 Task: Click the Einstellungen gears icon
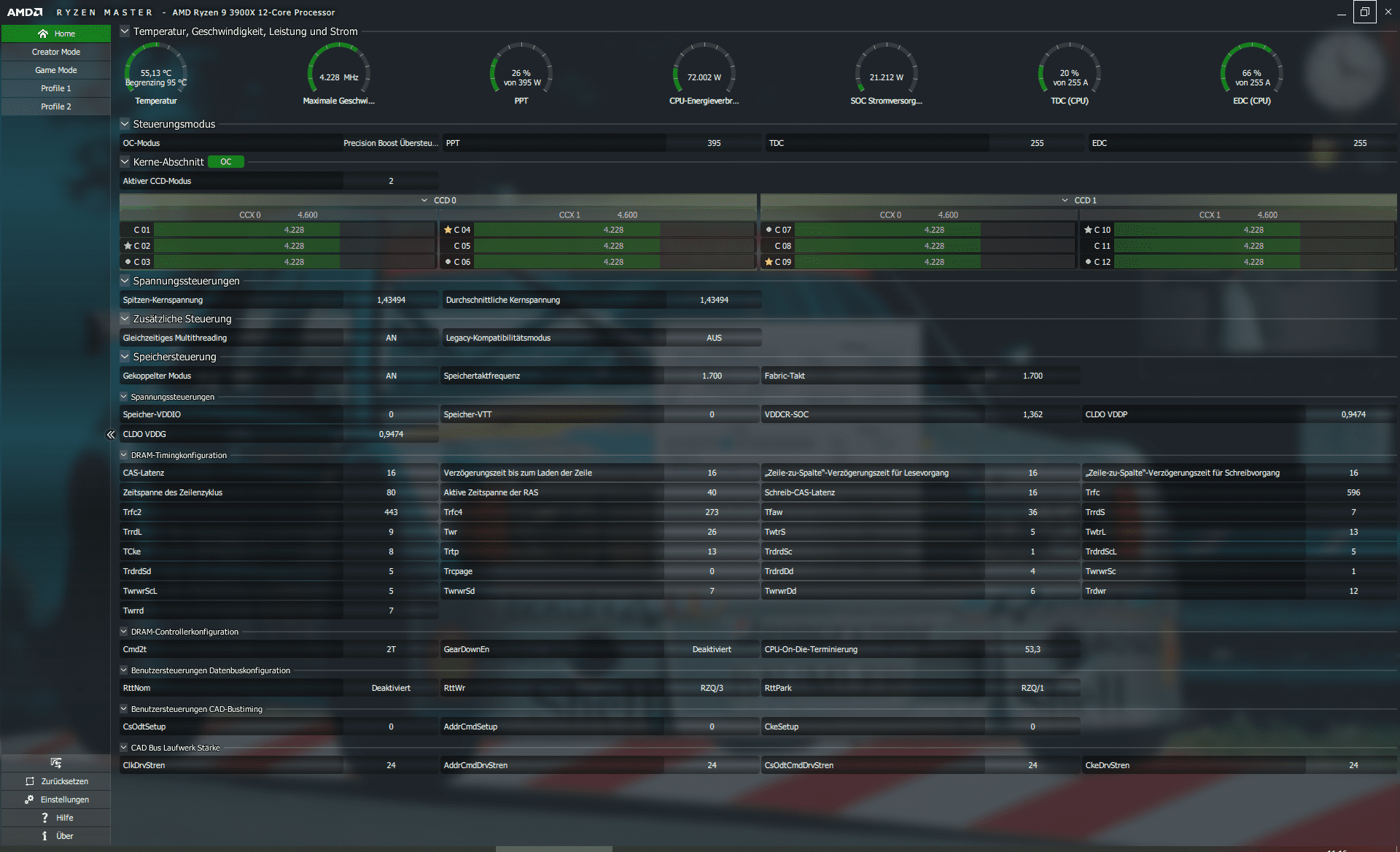tap(29, 799)
